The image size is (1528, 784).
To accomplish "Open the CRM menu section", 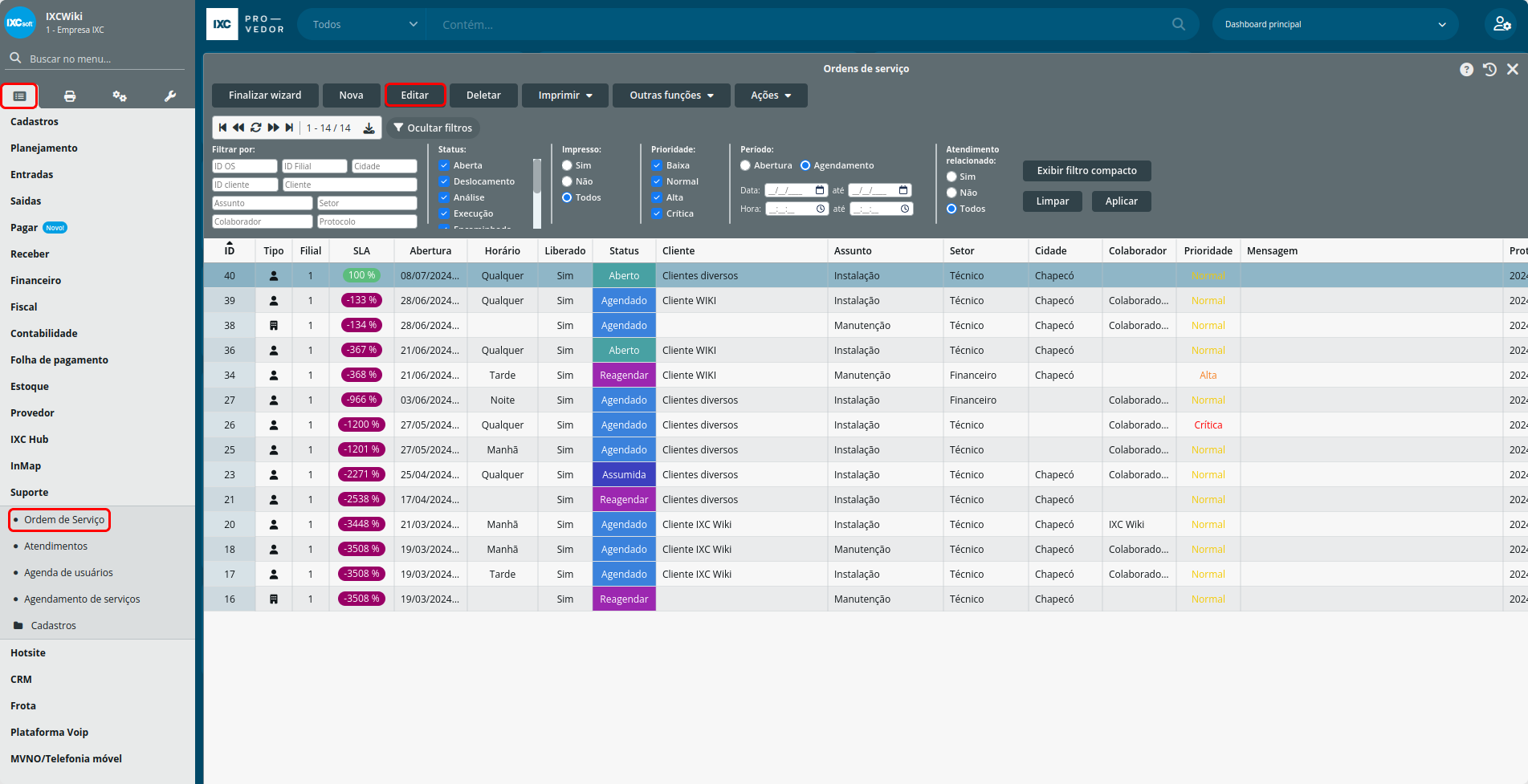I will [21, 679].
